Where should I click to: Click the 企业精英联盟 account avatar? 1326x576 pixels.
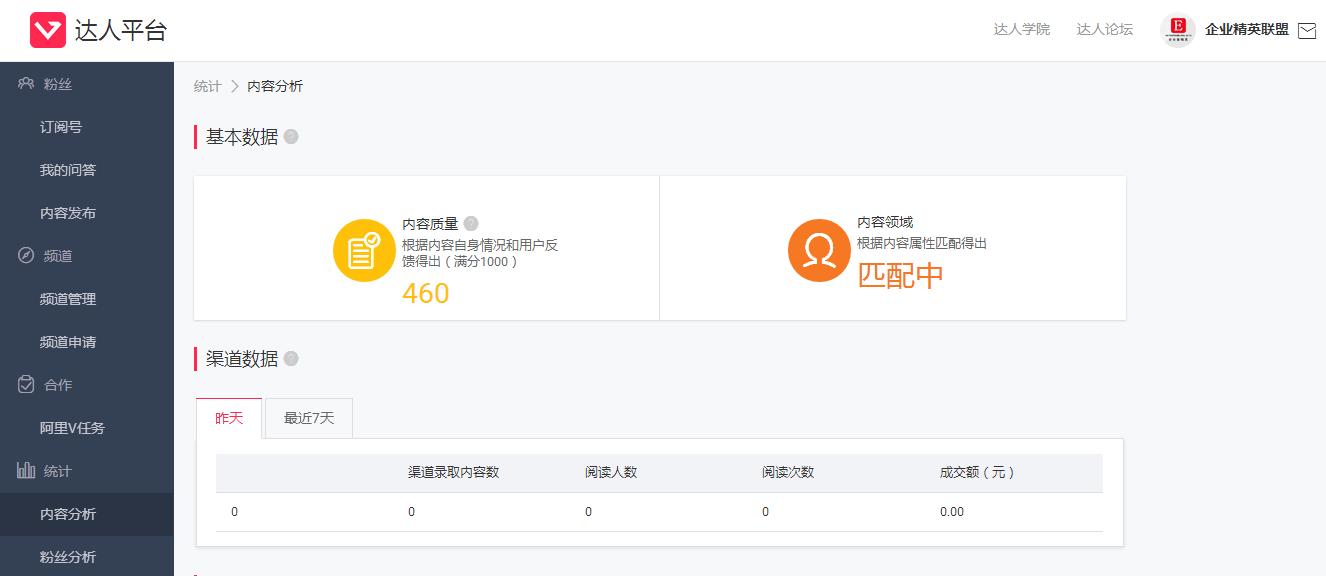pyautogui.click(x=1179, y=31)
